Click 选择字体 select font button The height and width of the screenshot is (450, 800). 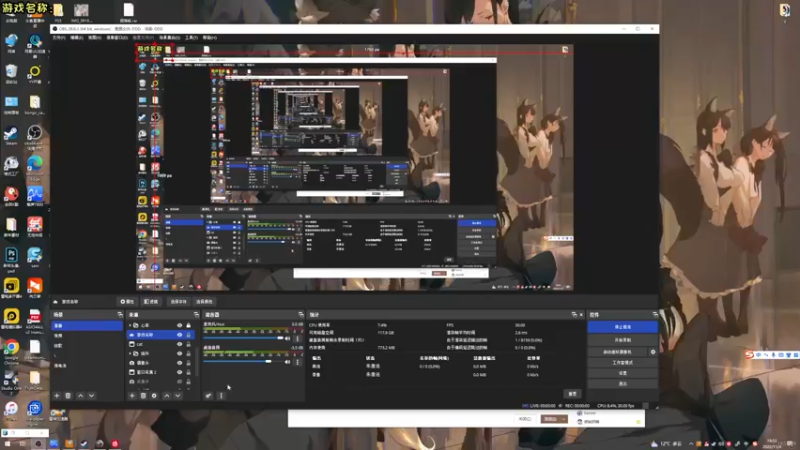[x=178, y=302]
